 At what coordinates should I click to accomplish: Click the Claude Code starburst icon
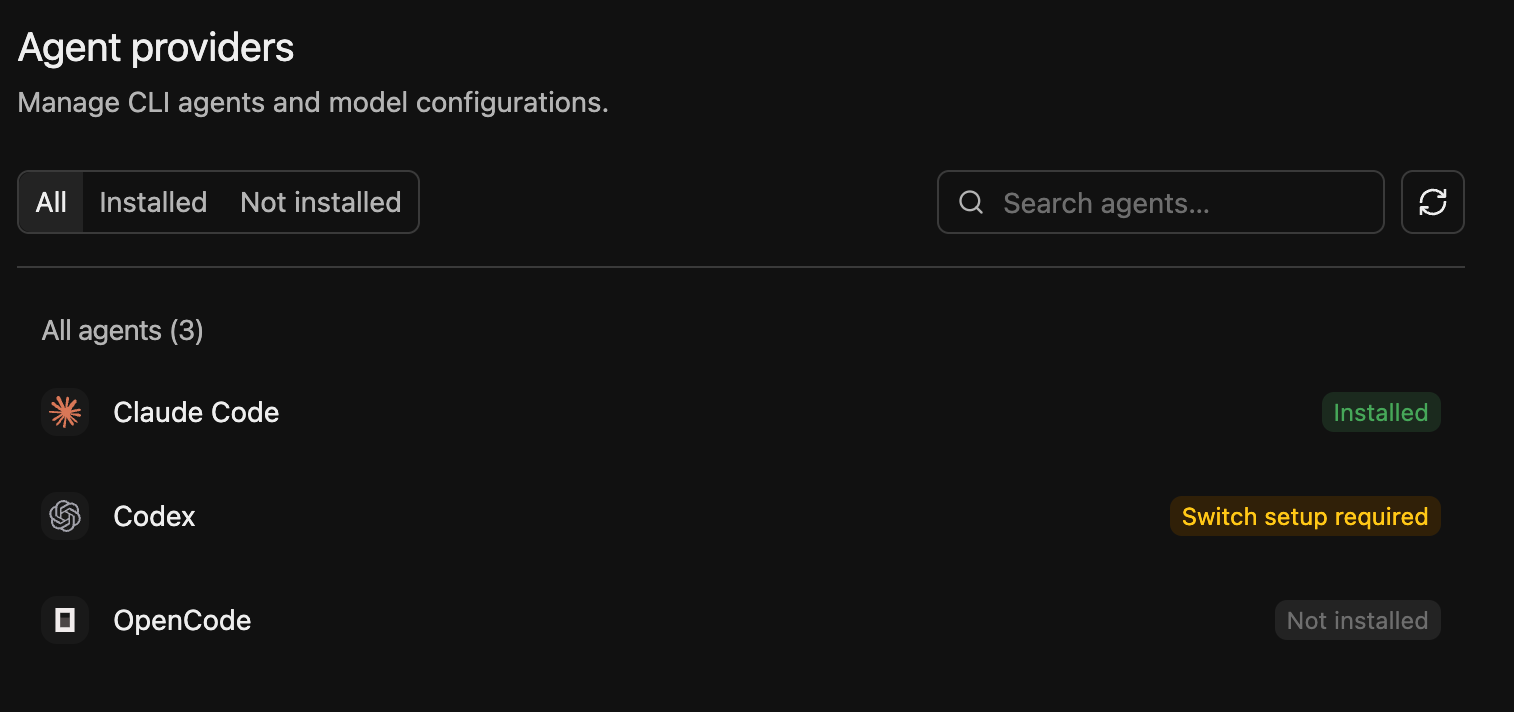(x=65, y=412)
